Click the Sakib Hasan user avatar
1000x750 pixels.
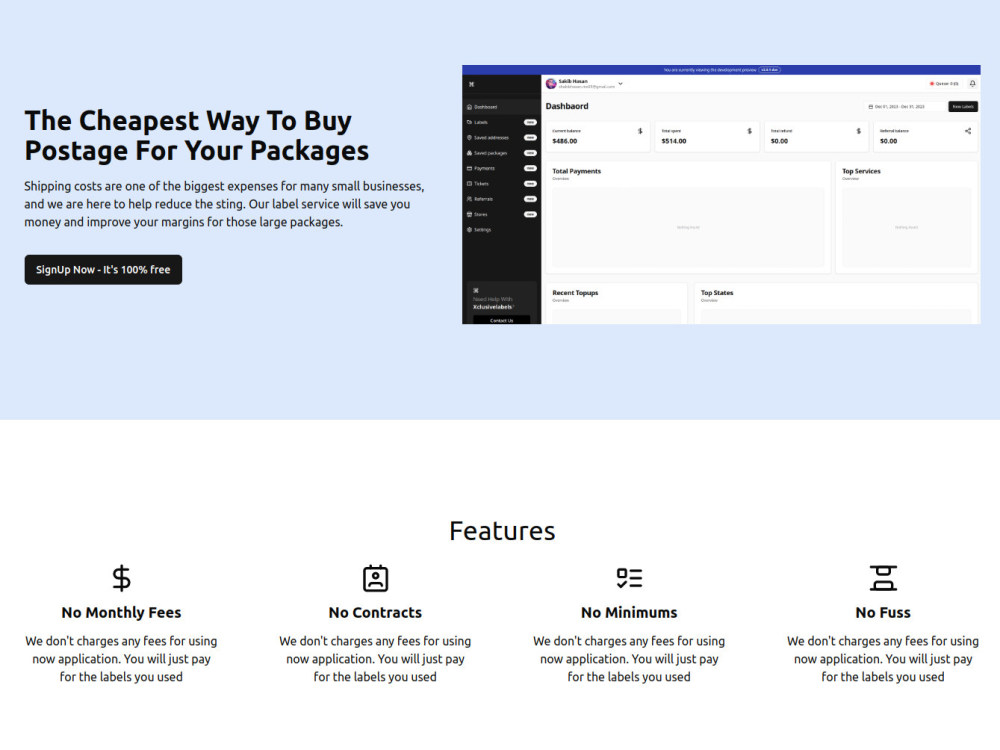pos(551,84)
